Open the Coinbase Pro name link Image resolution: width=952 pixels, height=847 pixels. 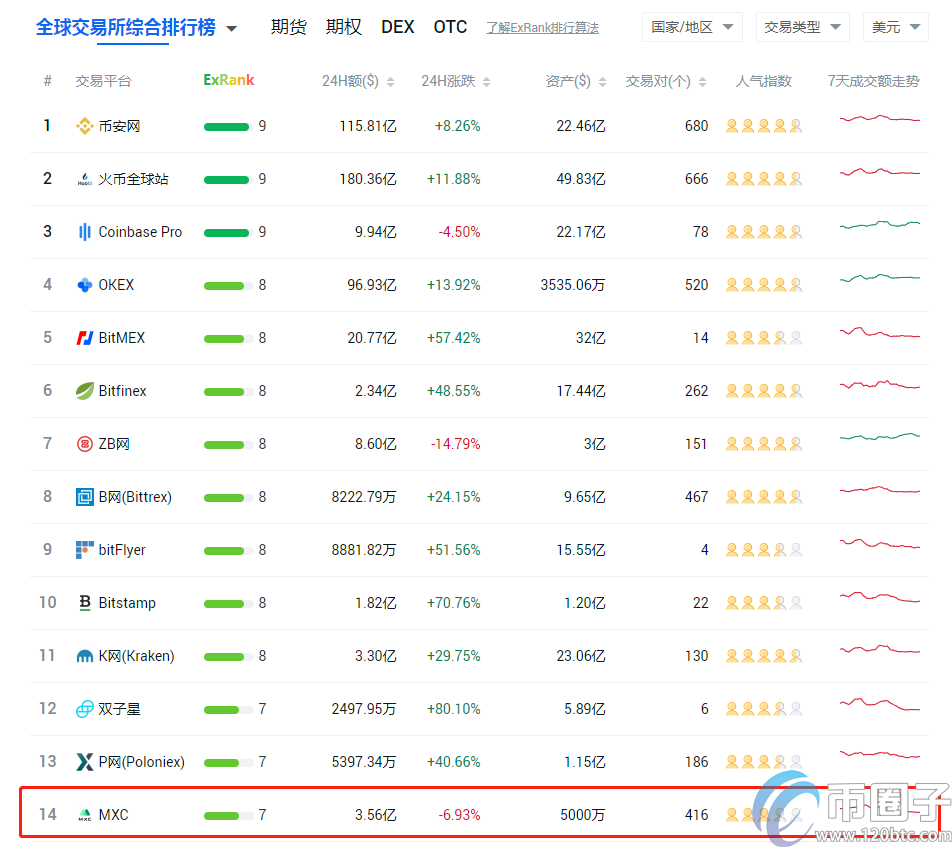tap(140, 232)
